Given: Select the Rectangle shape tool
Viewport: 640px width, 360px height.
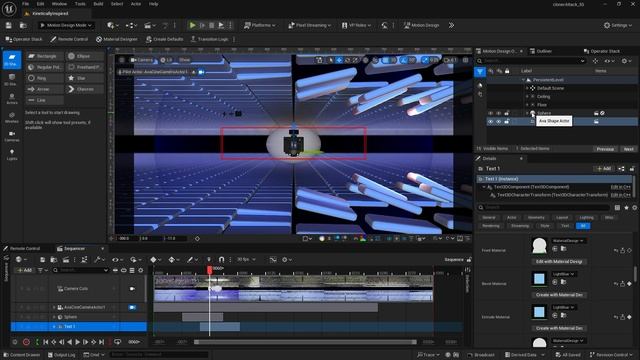Looking at the screenshot, I should pos(45,56).
